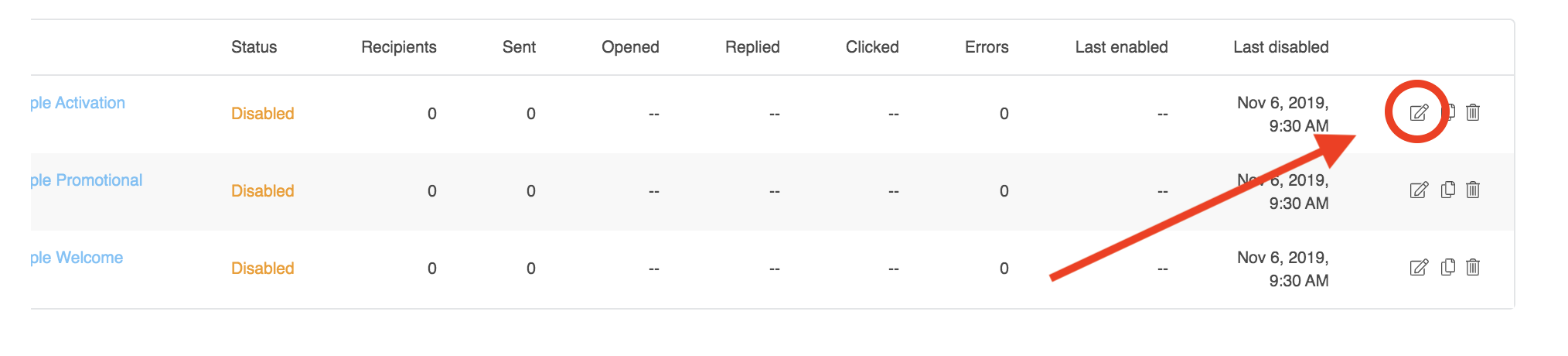Remove the Welcome campaign with trash icon
Image resolution: width=1568 pixels, height=356 pixels.
click(1473, 267)
